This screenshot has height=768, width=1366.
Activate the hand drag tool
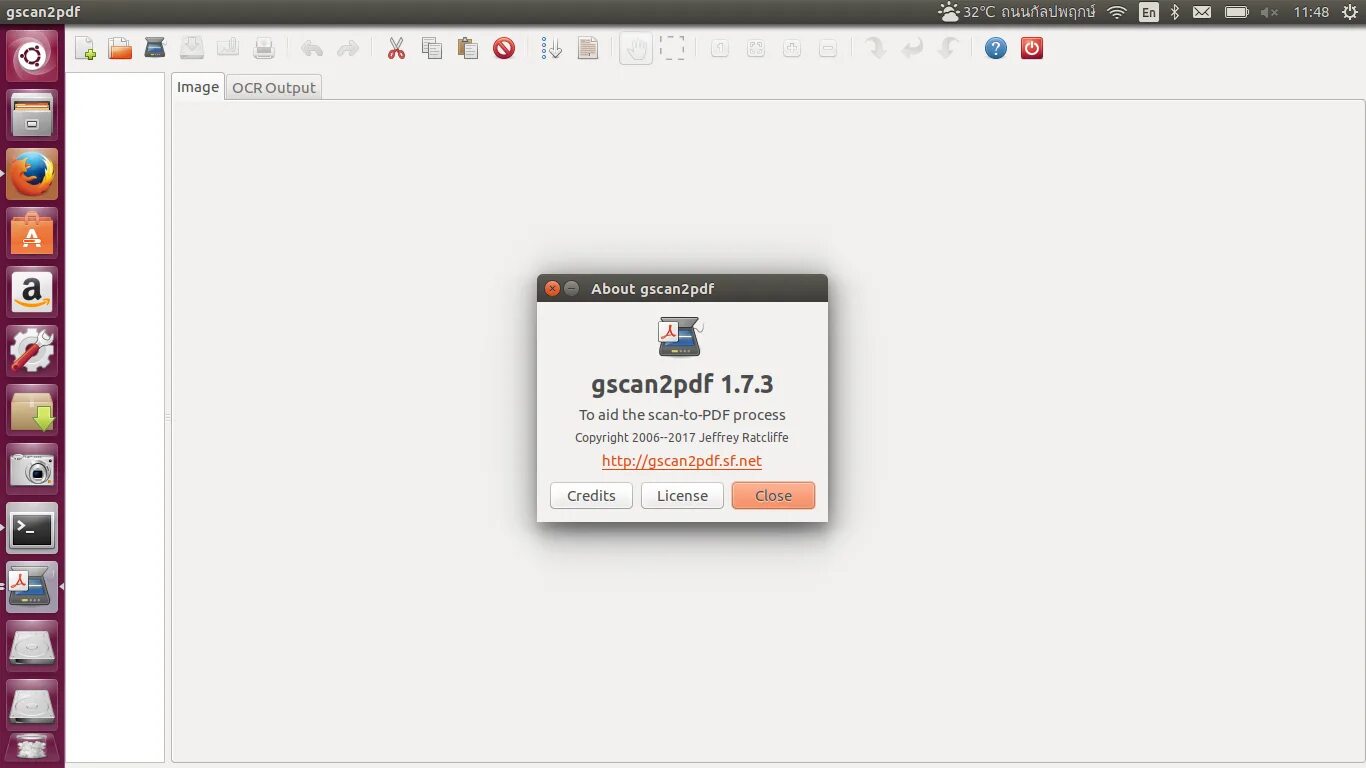pyautogui.click(x=636, y=48)
